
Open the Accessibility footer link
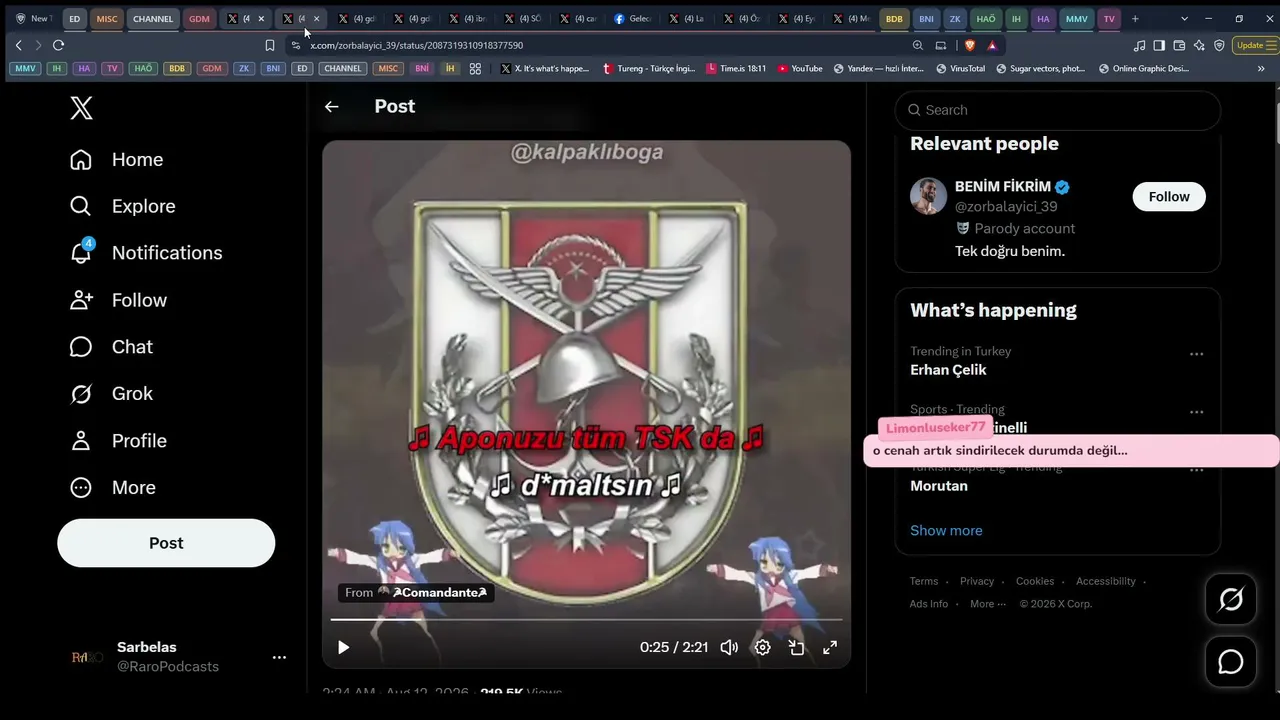1106,582
